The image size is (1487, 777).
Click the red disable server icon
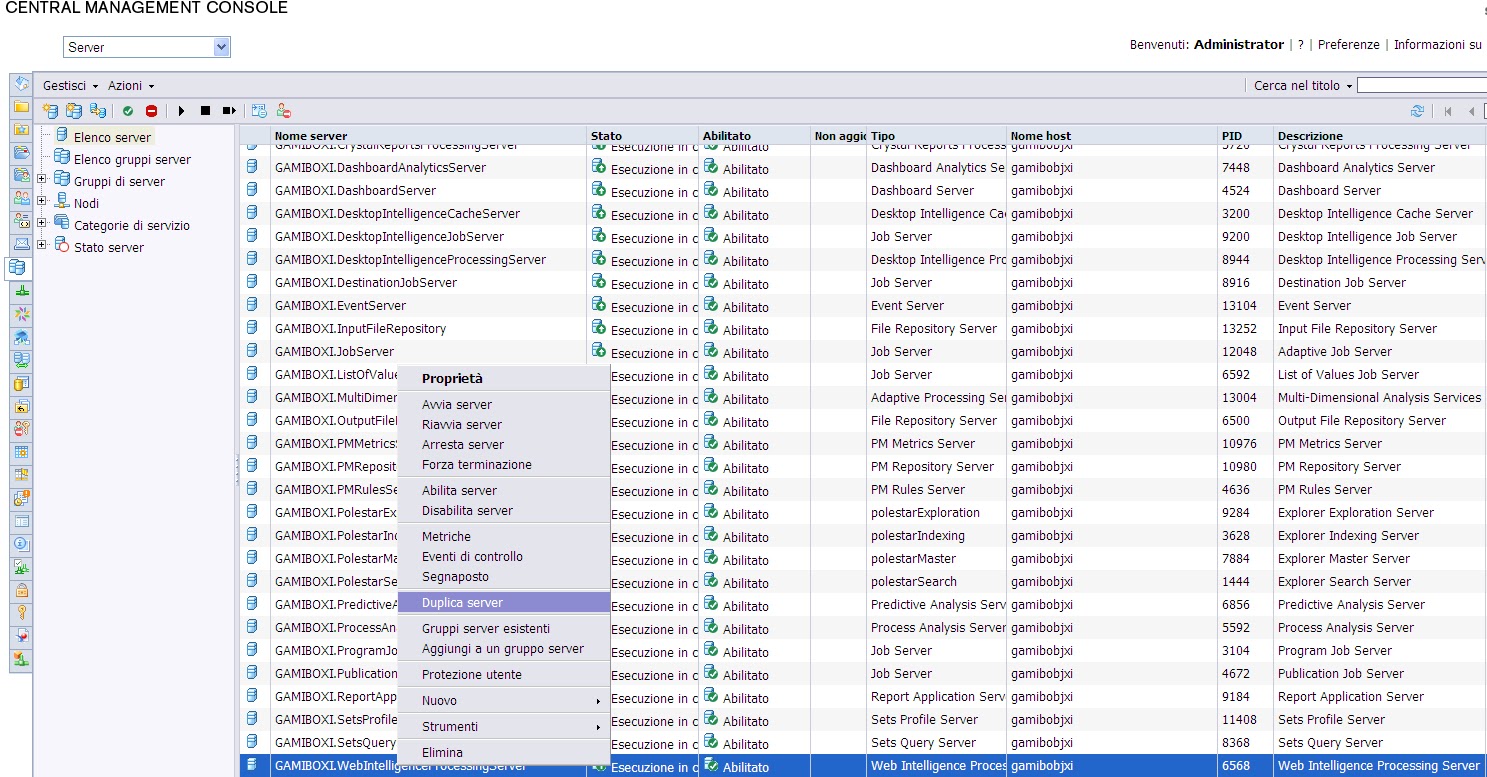tap(151, 111)
